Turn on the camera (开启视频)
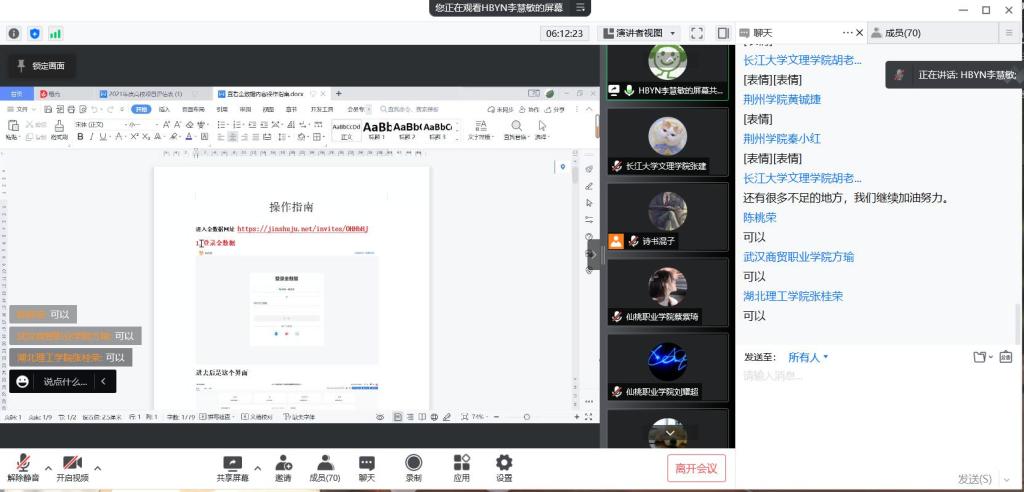This screenshot has height=492, width=1024. (72, 466)
